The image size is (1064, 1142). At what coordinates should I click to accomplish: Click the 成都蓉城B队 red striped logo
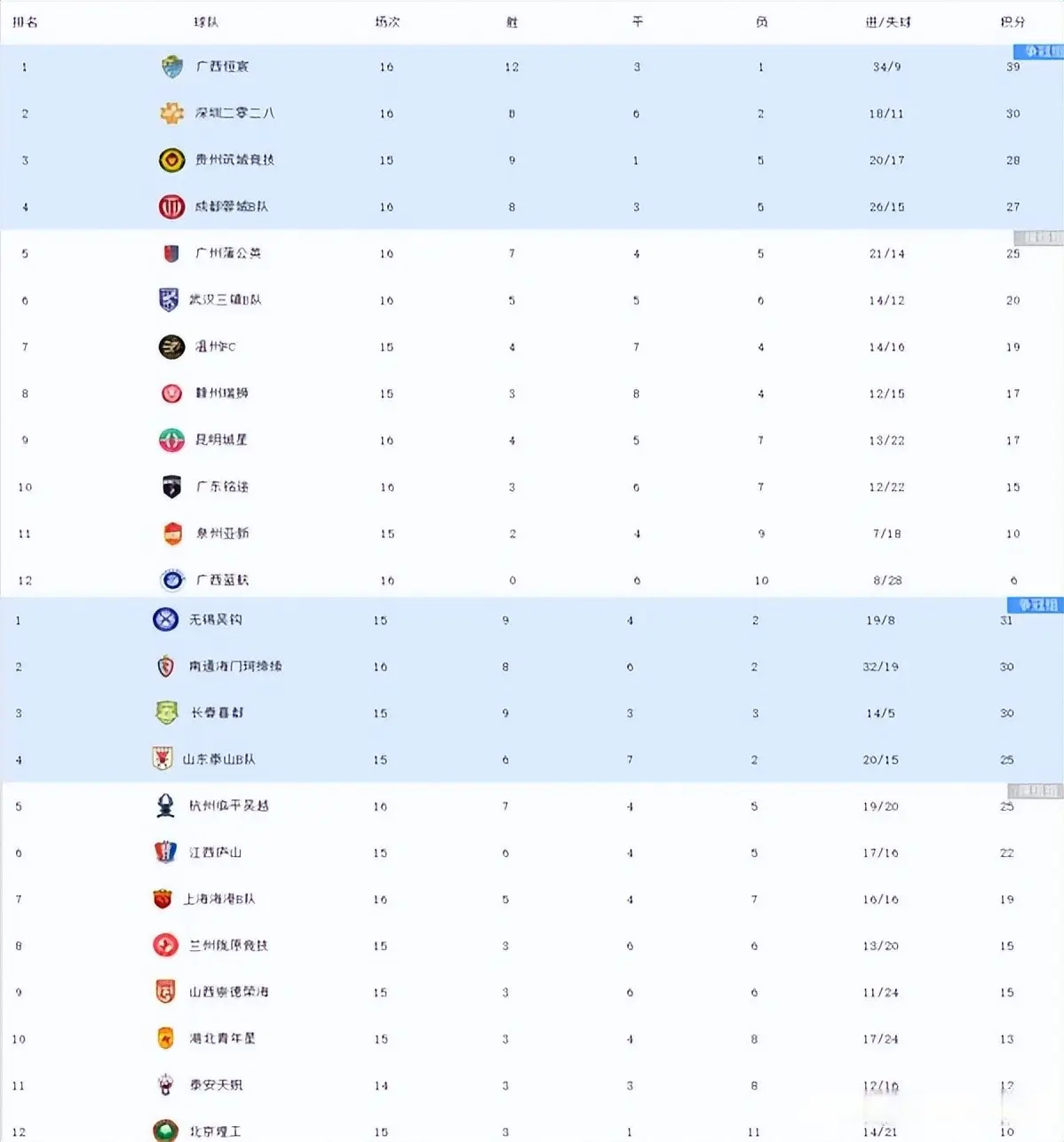click(x=171, y=207)
